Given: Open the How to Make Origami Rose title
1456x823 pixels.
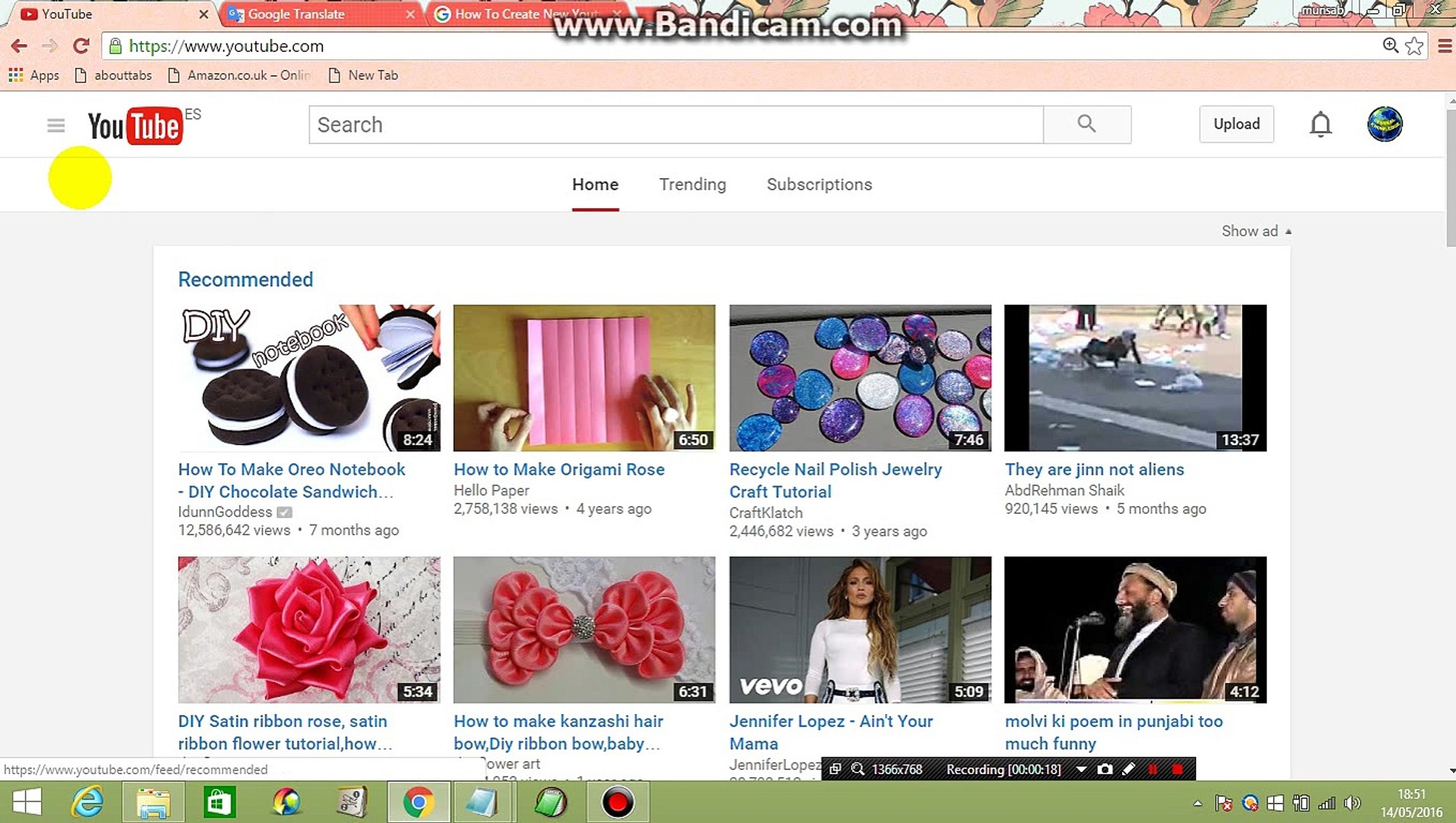Looking at the screenshot, I should pos(559,469).
